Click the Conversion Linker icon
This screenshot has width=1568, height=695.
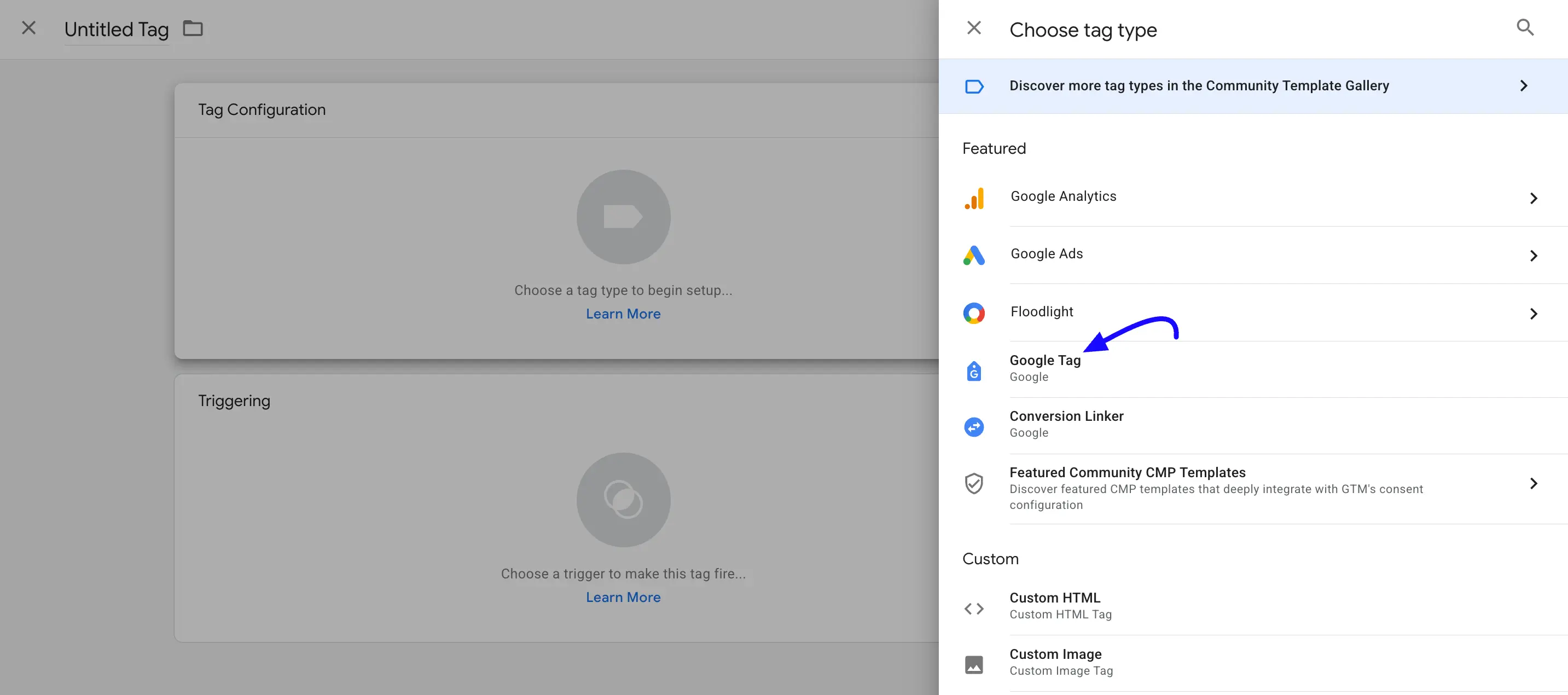click(x=974, y=427)
